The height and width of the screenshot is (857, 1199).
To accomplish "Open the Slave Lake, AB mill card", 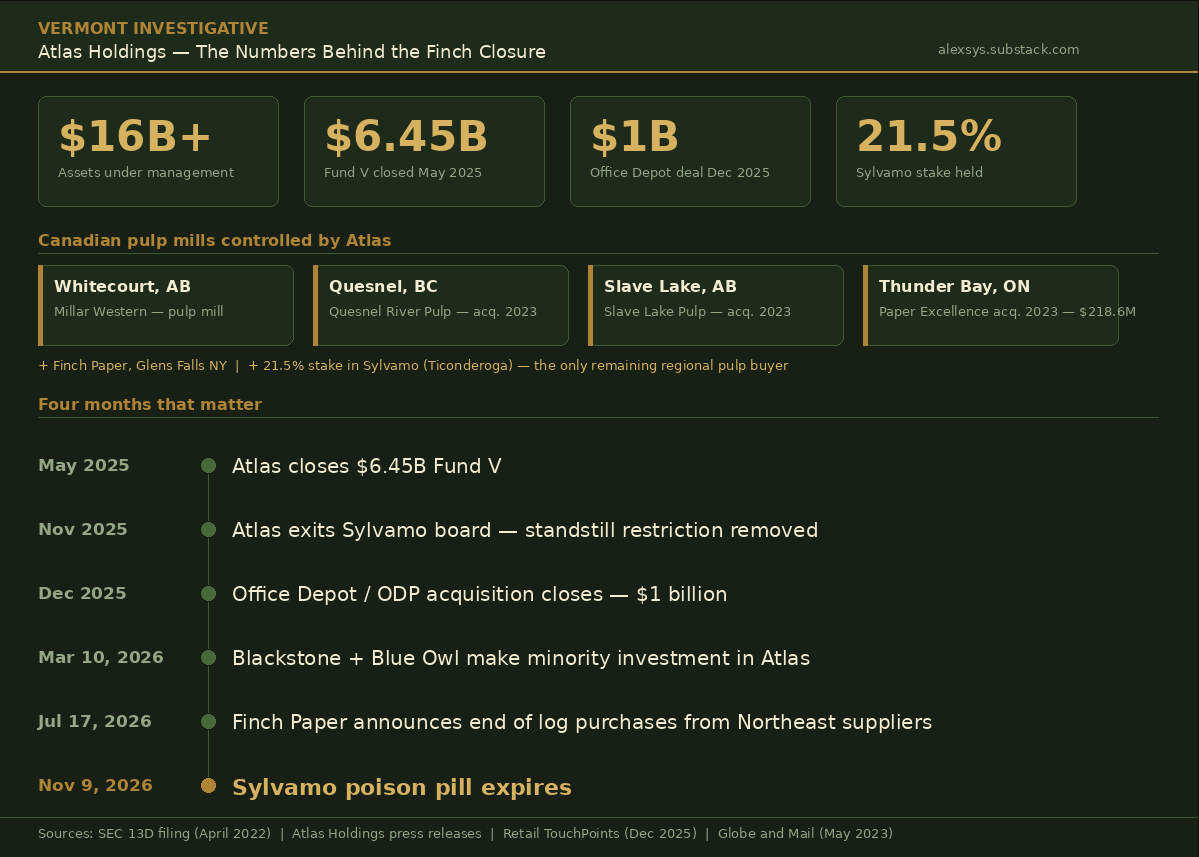I will pos(716,306).
